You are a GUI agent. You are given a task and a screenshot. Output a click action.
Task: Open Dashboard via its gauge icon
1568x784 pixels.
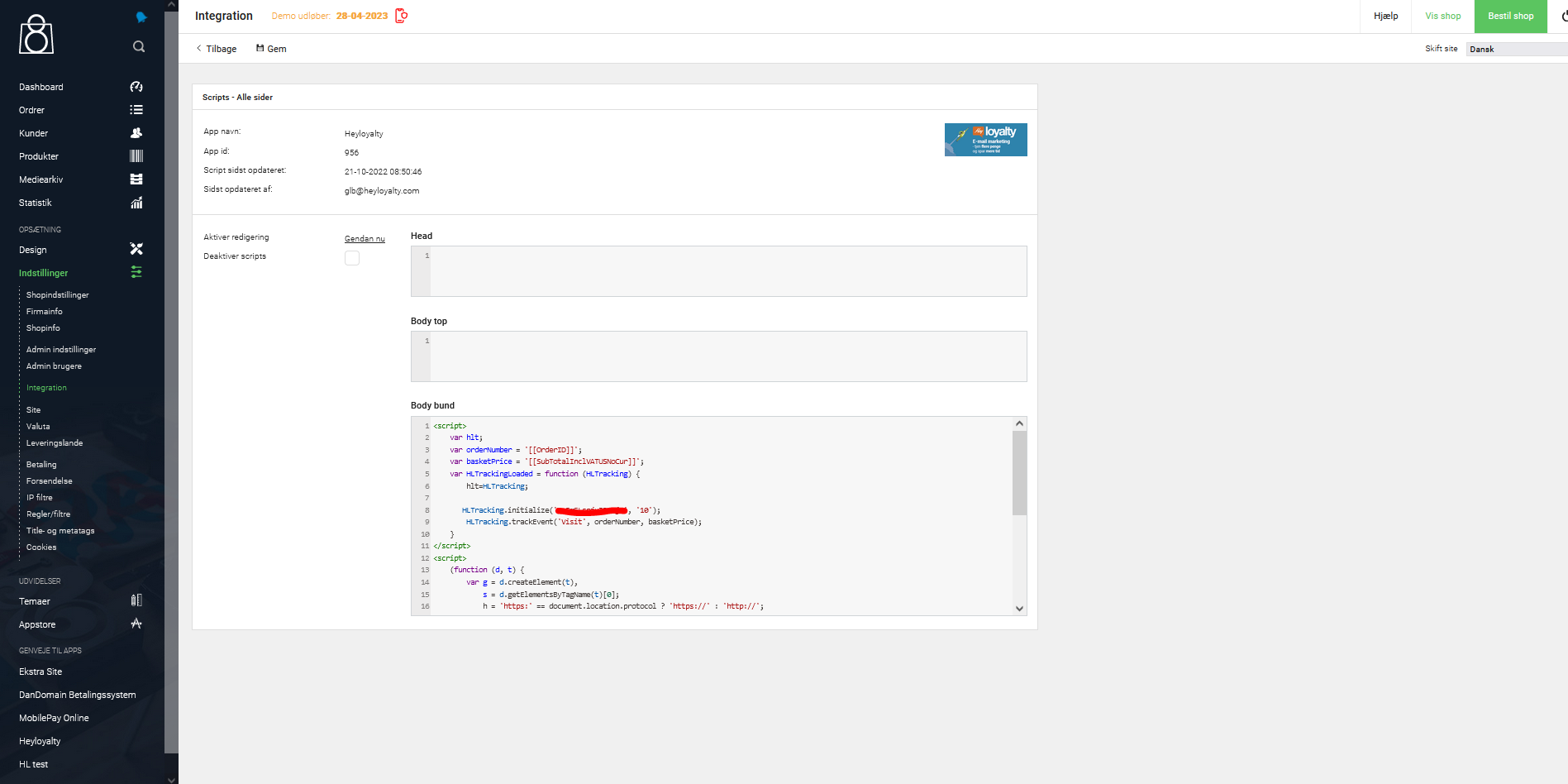pyautogui.click(x=136, y=87)
